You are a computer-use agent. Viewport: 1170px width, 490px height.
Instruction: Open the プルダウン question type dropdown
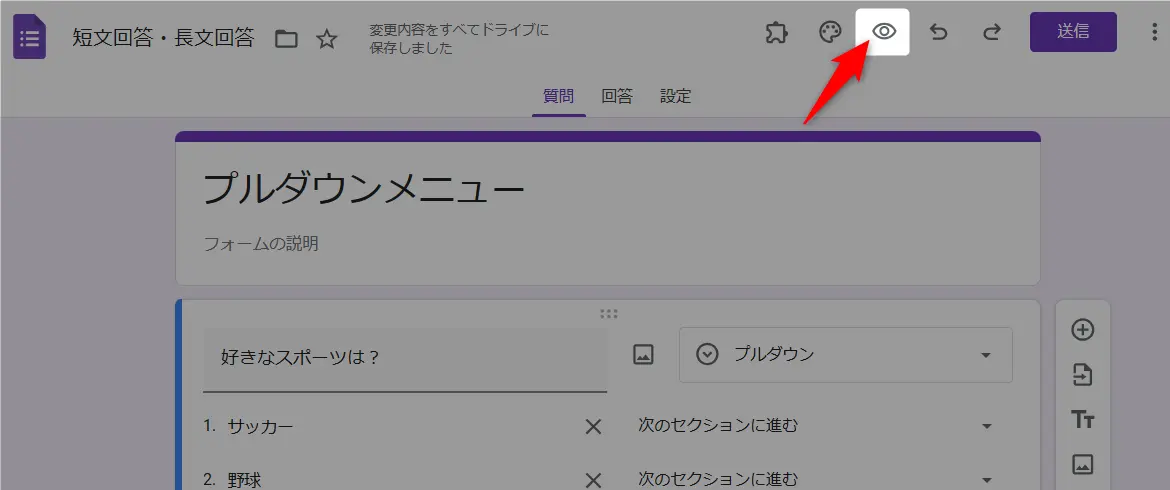[x=845, y=355]
